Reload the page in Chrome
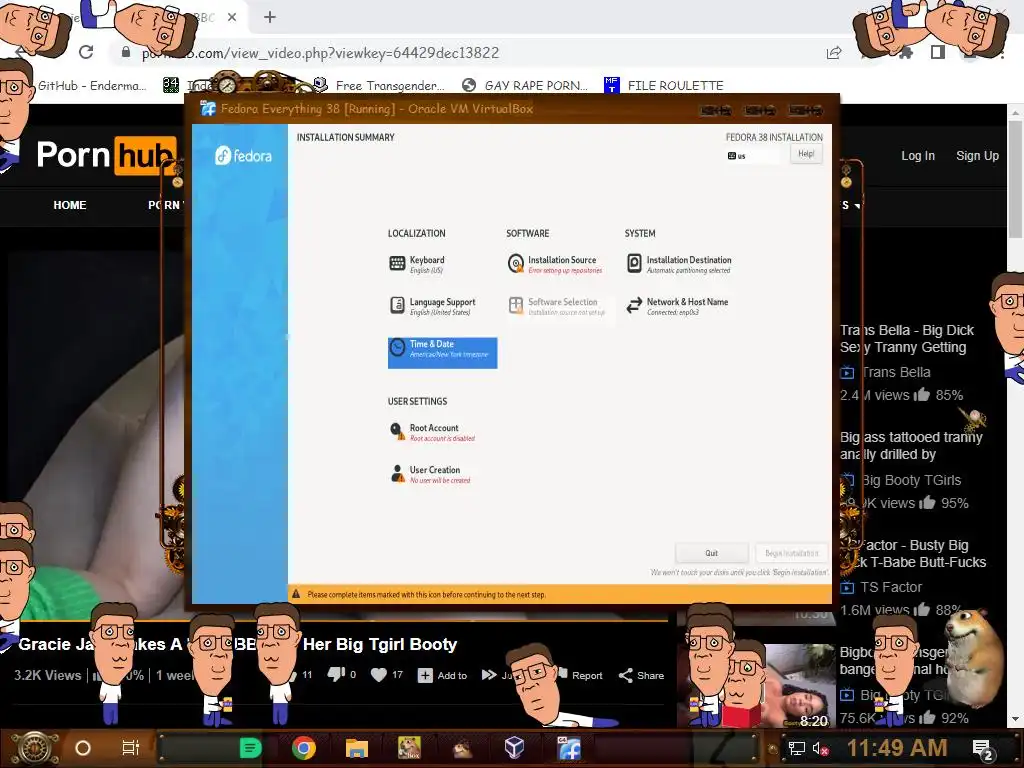This screenshot has height=768, width=1024. coord(86,52)
